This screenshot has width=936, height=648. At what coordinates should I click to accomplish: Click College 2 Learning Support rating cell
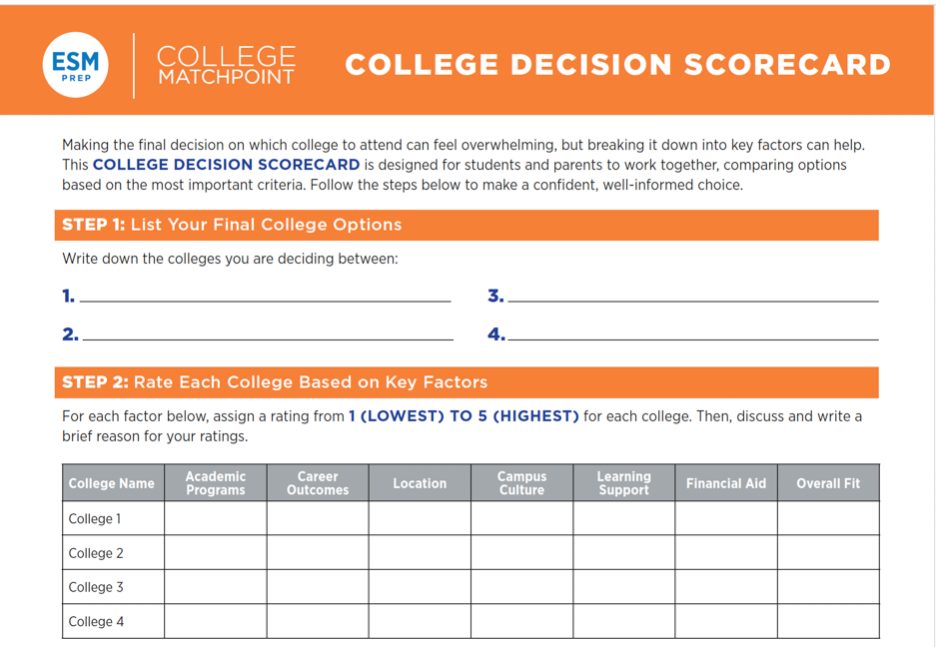[x=624, y=553]
